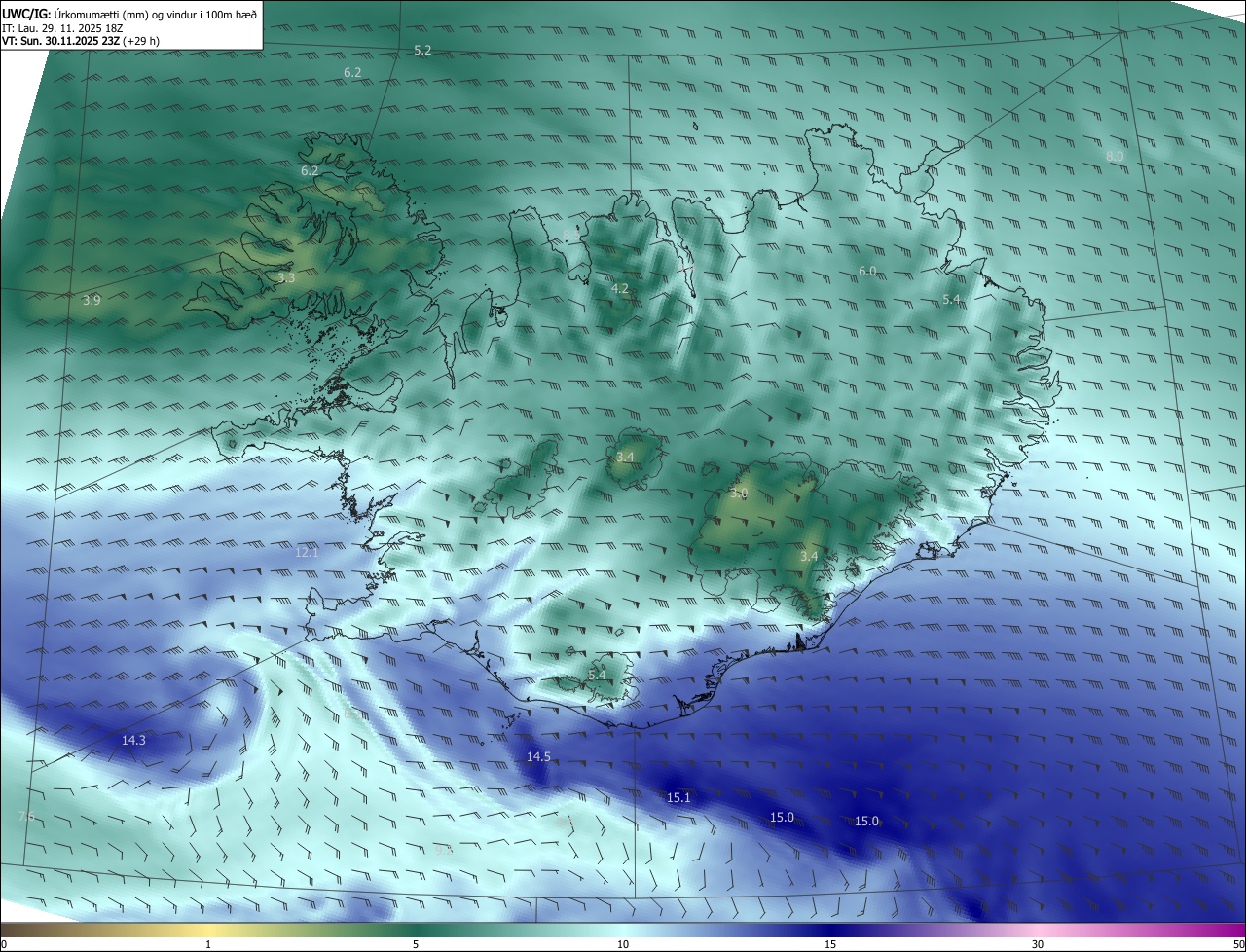Pick the 15.1 value label offshore
Image resolution: width=1246 pixels, height=952 pixels.
[678, 797]
